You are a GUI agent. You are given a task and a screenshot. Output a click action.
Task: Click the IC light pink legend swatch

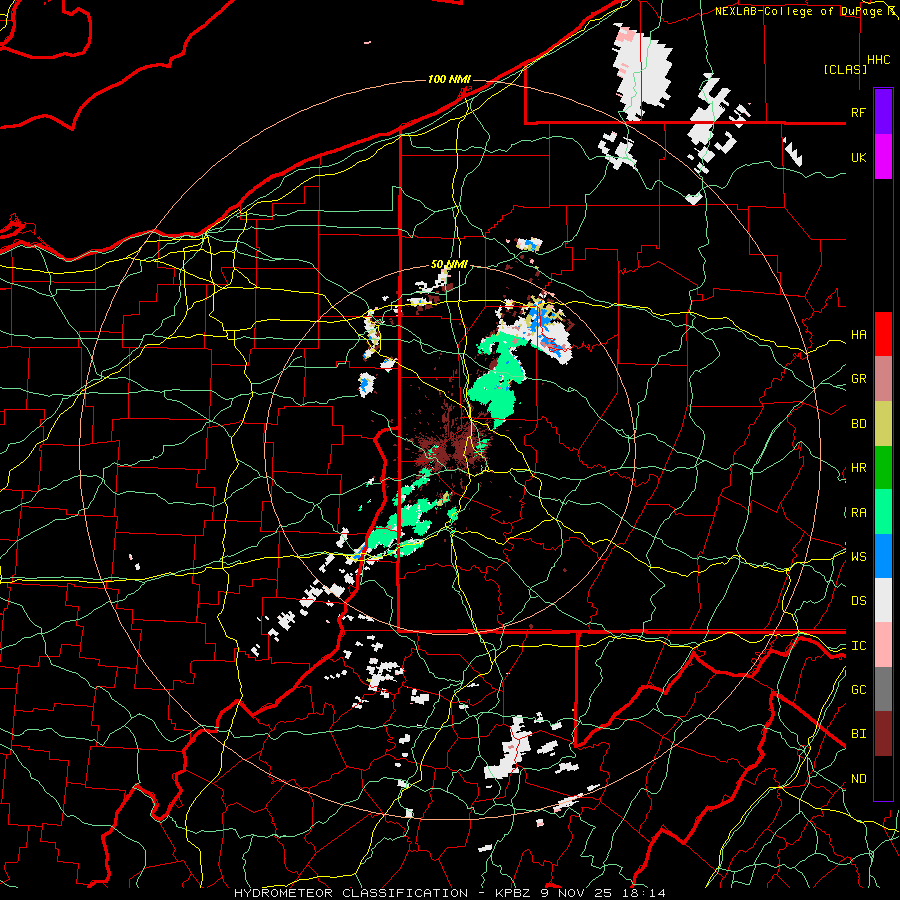883,645
